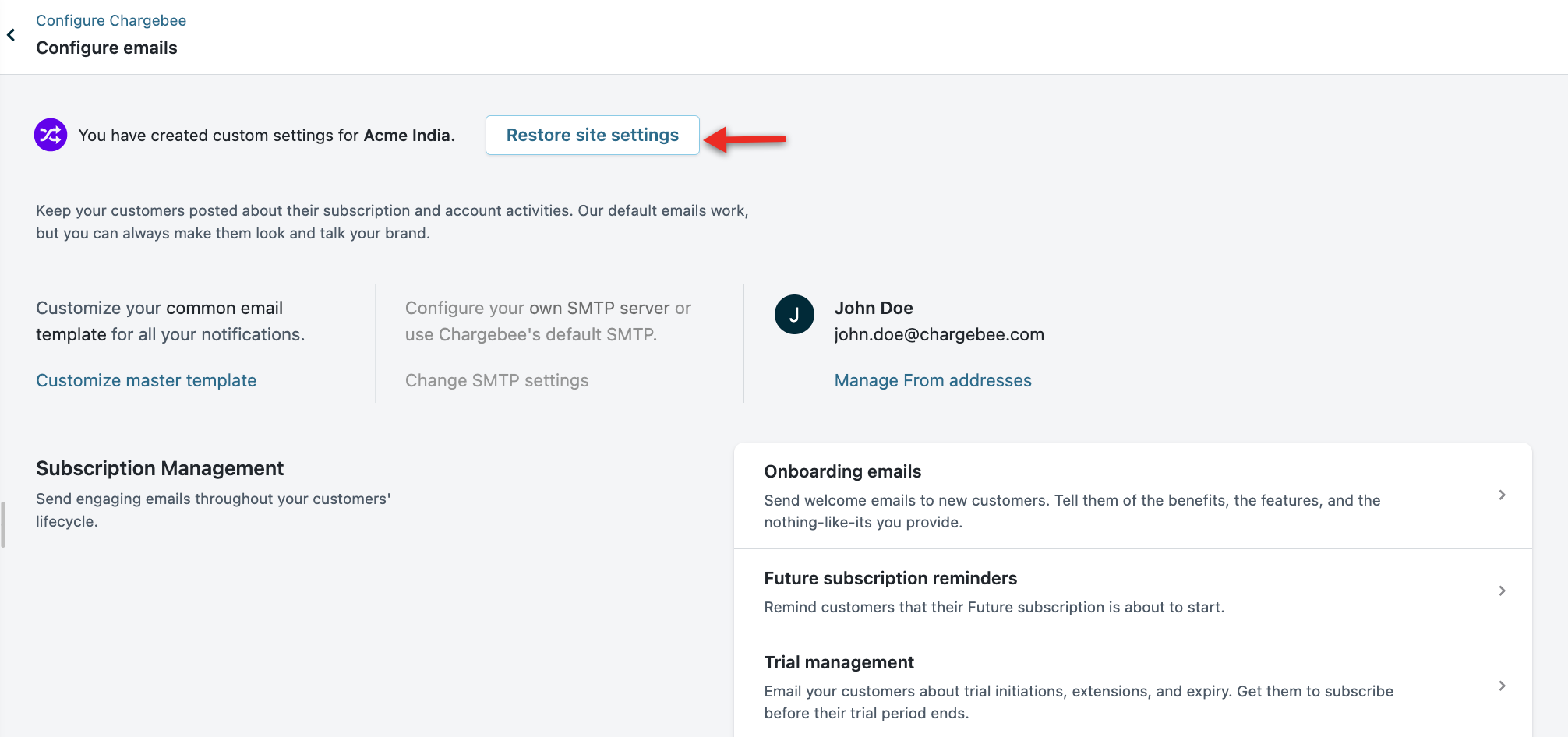Image resolution: width=1568 pixels, height=737 pixels.
Task: Select the Trial management title
Action: pyautogui.click(x=839, y=662)
